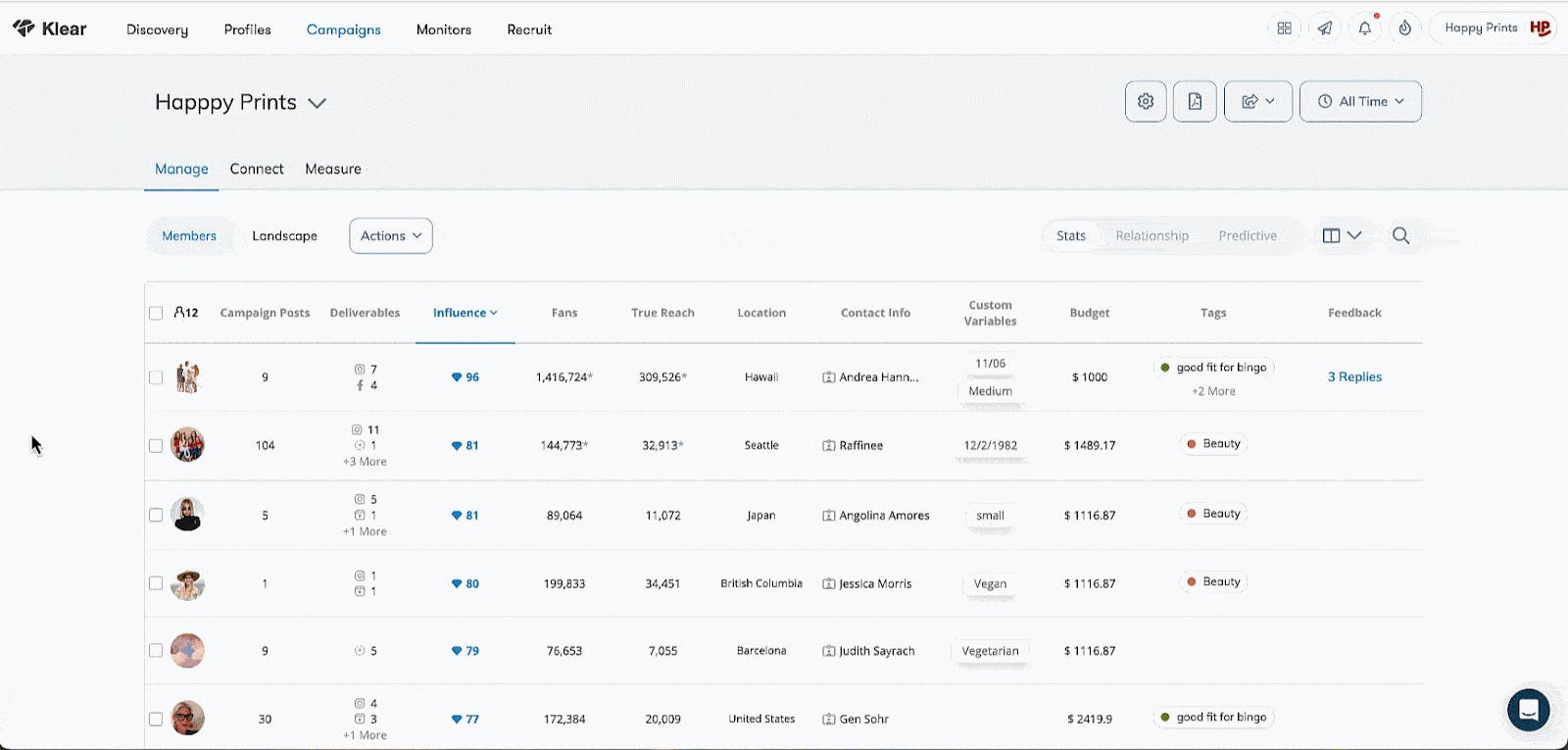The width and height of the screenshot is (1568, 750).
Task: Open Gen Sohr's profile picture
Action: [187, 719]
